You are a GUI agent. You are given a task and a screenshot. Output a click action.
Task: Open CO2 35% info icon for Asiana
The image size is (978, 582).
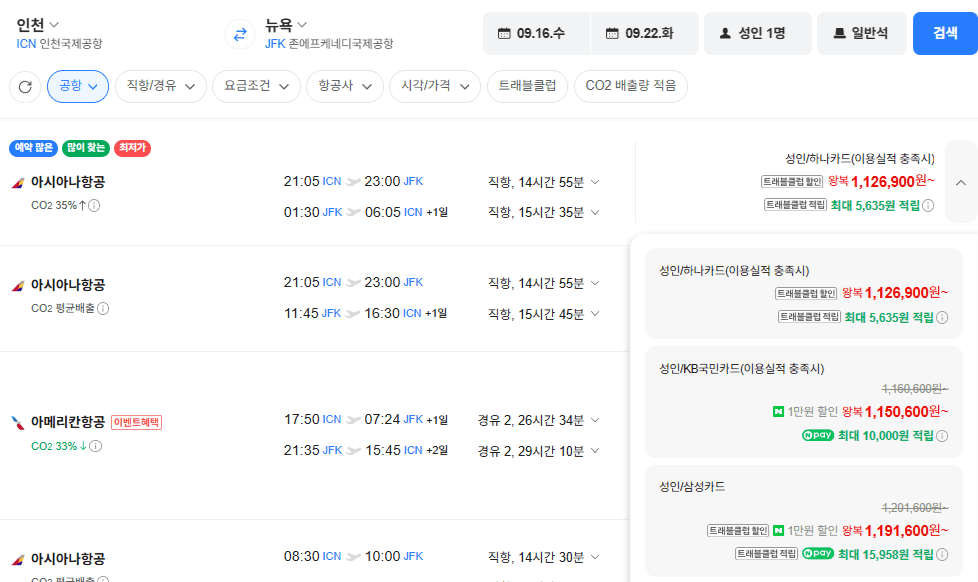(94, 205)
